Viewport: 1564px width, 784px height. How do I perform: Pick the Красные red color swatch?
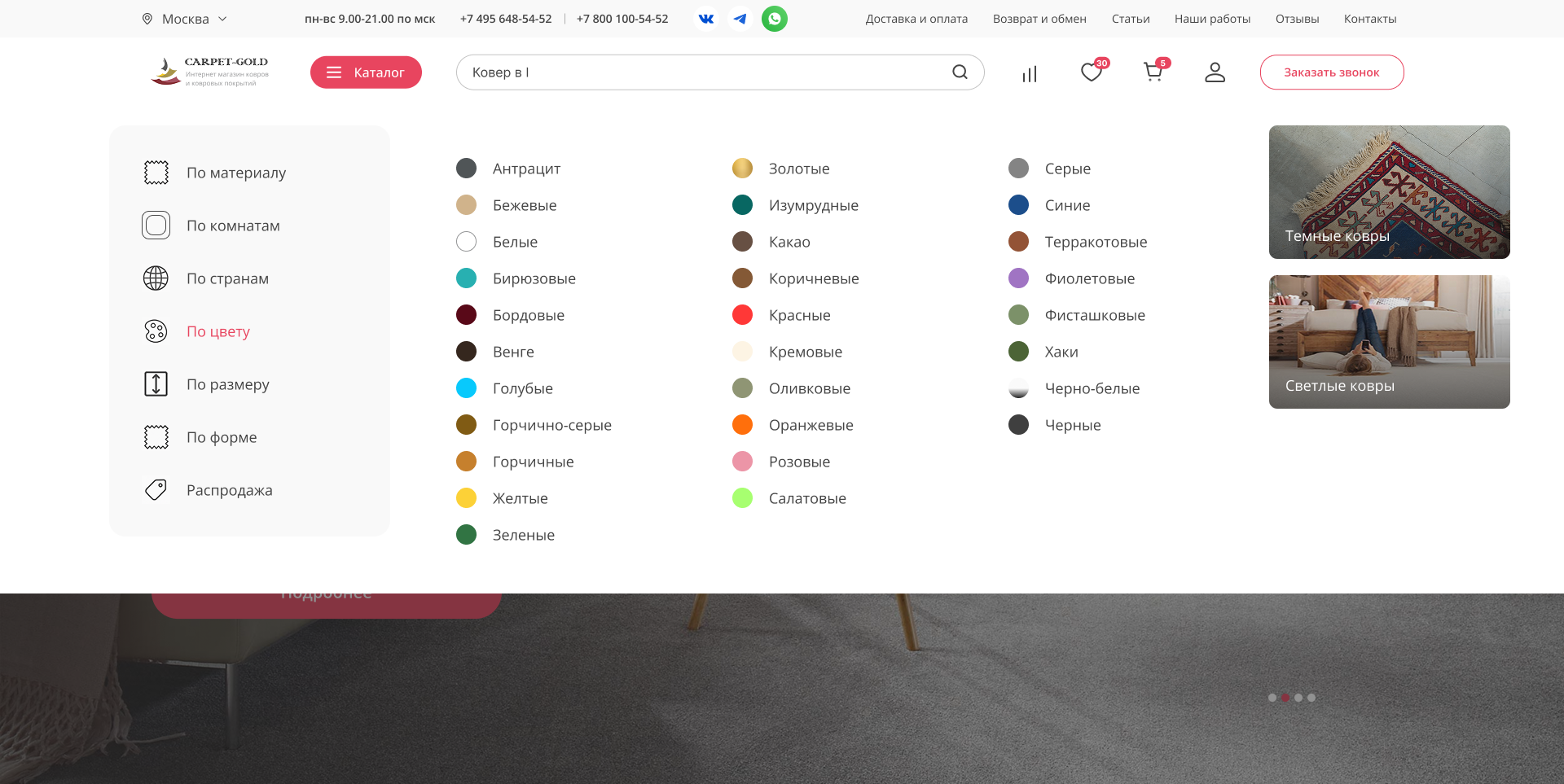[x=742, y=315]
